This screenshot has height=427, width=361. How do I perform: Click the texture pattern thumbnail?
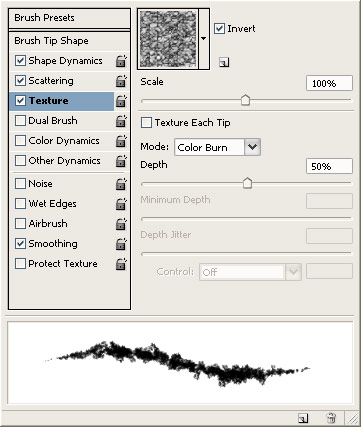pos(168,39)
